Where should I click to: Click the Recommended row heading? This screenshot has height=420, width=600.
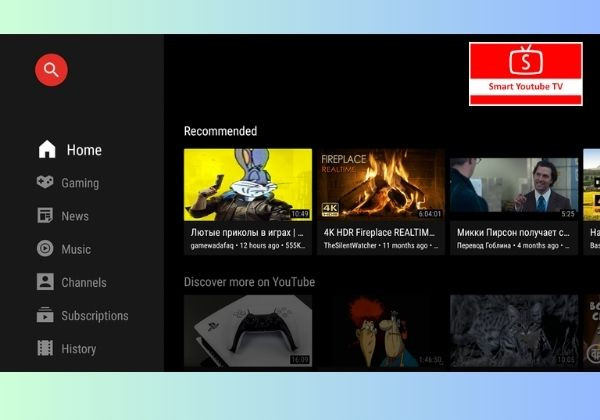pos(220,131)
